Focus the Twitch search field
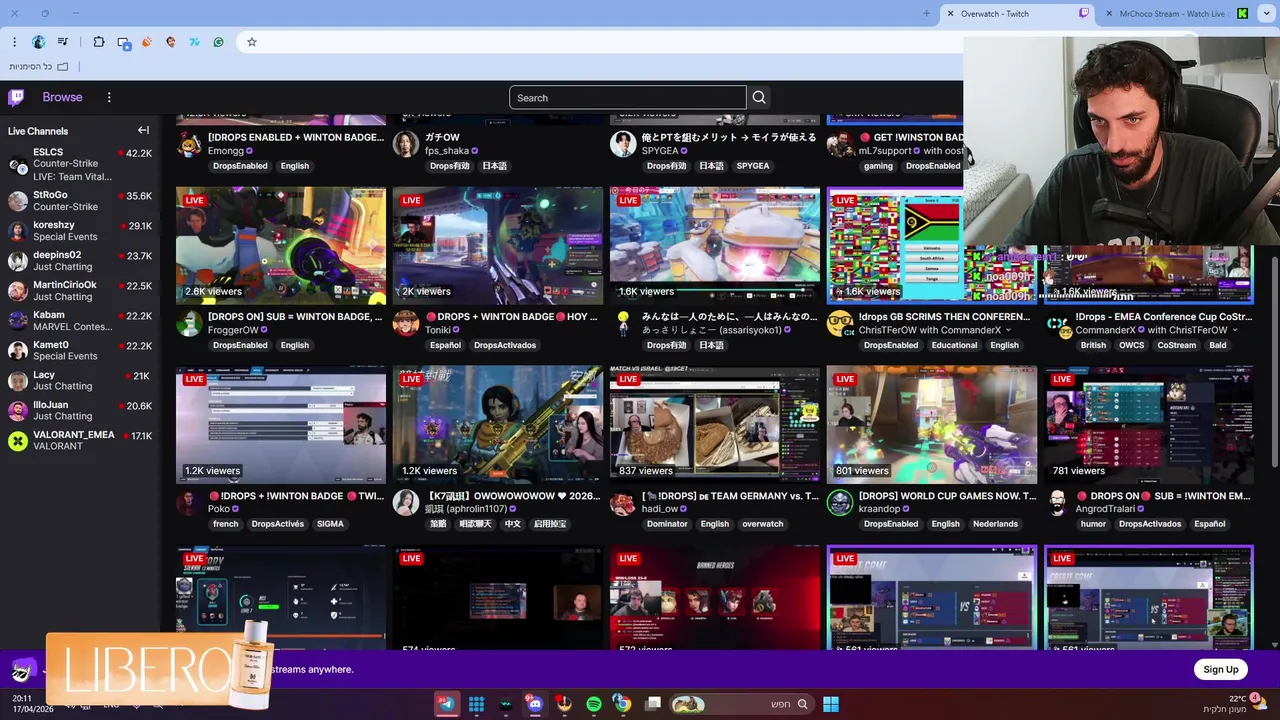 tap(627, 97)
